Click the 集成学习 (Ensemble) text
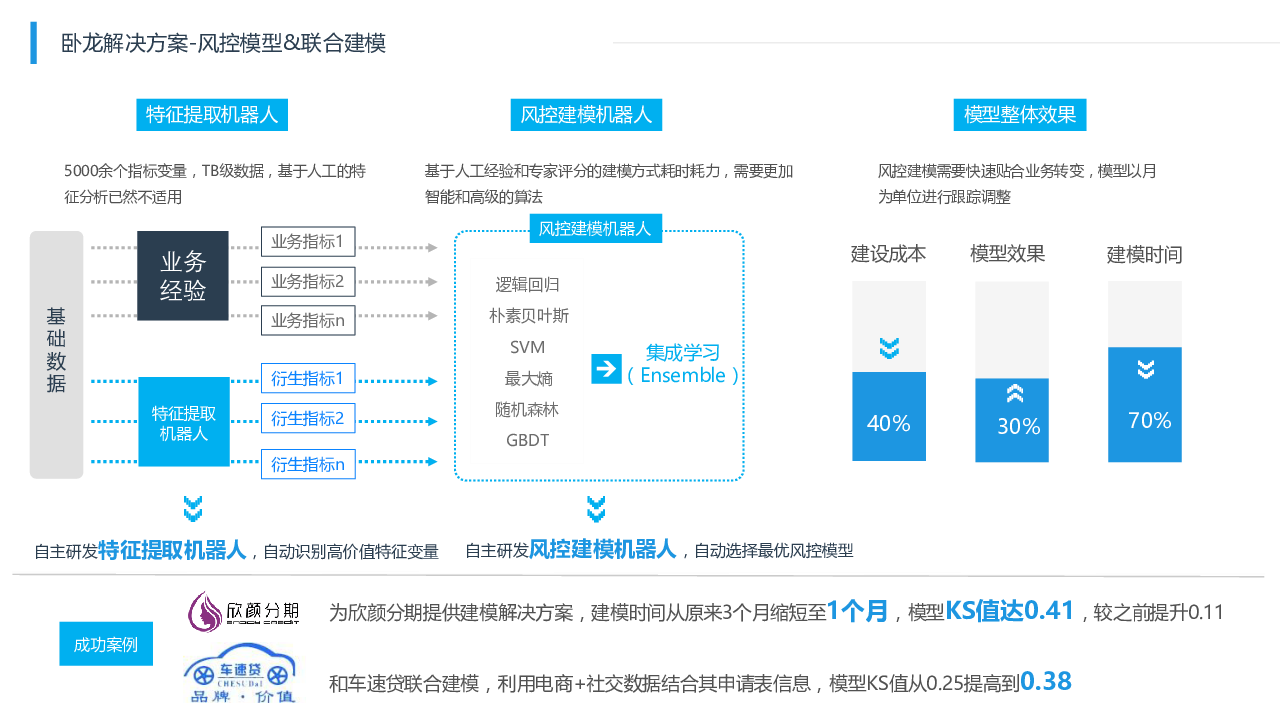 [683, 365]
